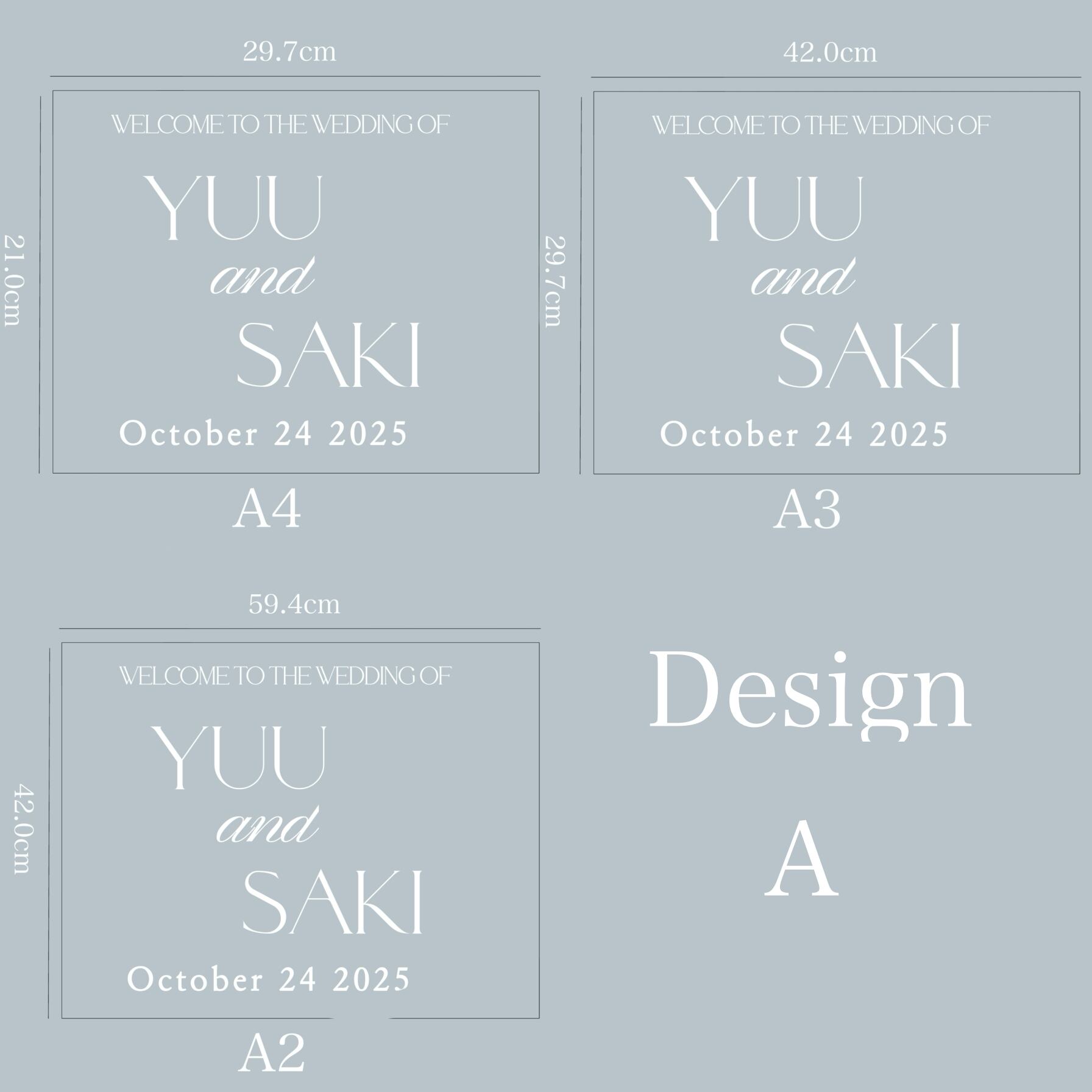Click the 29.7cm width label above A4
The height and width of the screenshot is (1092, 1092).
click(289, 51)
